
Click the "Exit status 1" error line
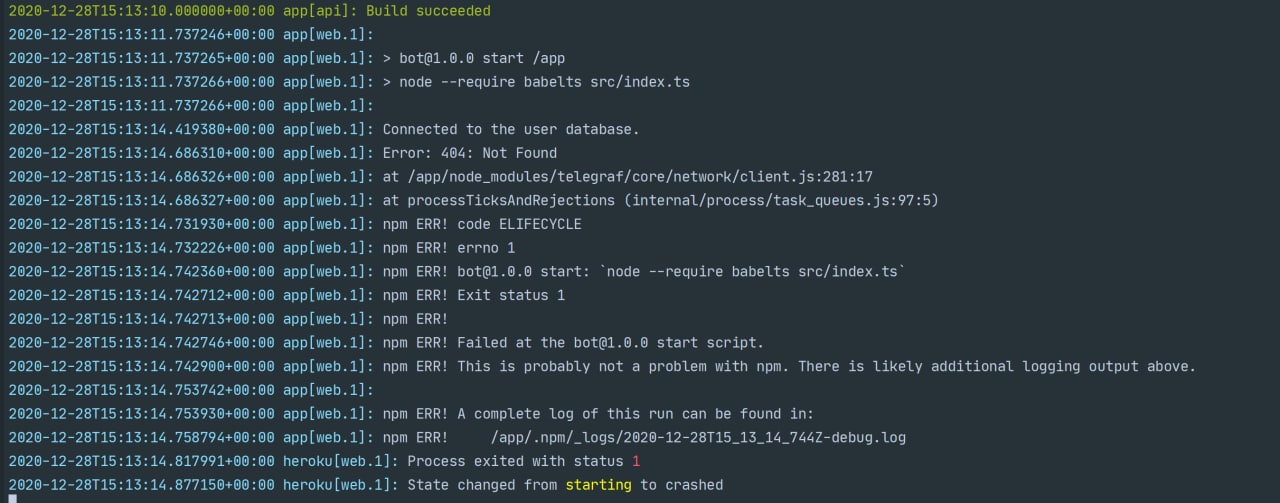point(510,295)
